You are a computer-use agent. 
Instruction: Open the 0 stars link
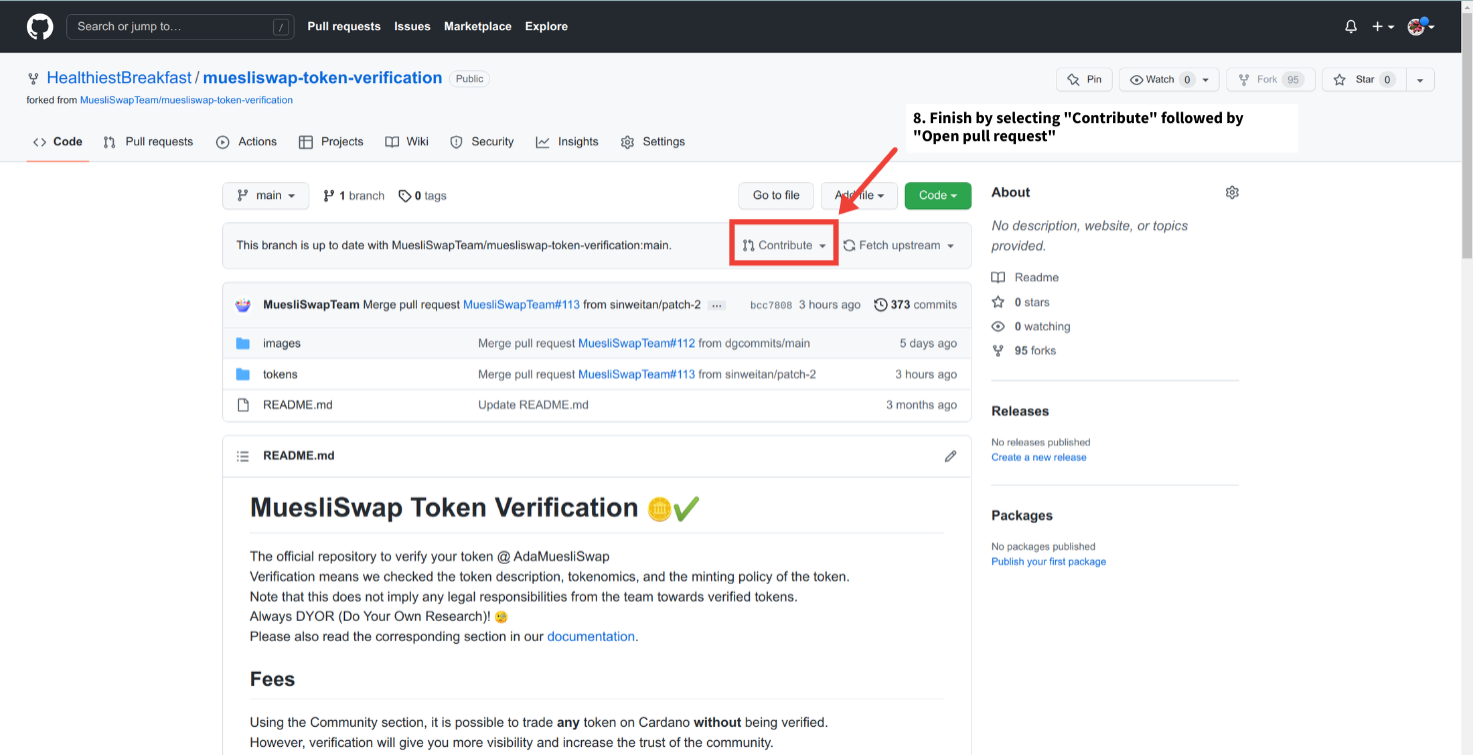click(1031, 302)
